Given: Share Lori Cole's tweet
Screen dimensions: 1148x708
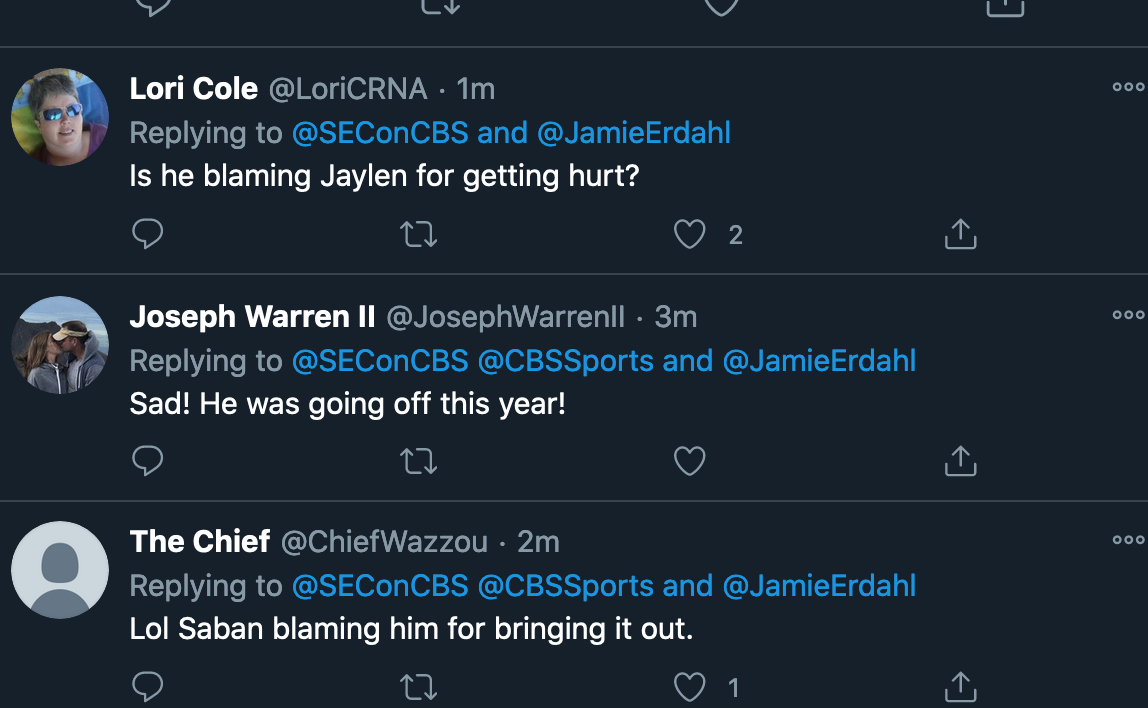Looking at the screenshot, I should (x=961, y=234).
